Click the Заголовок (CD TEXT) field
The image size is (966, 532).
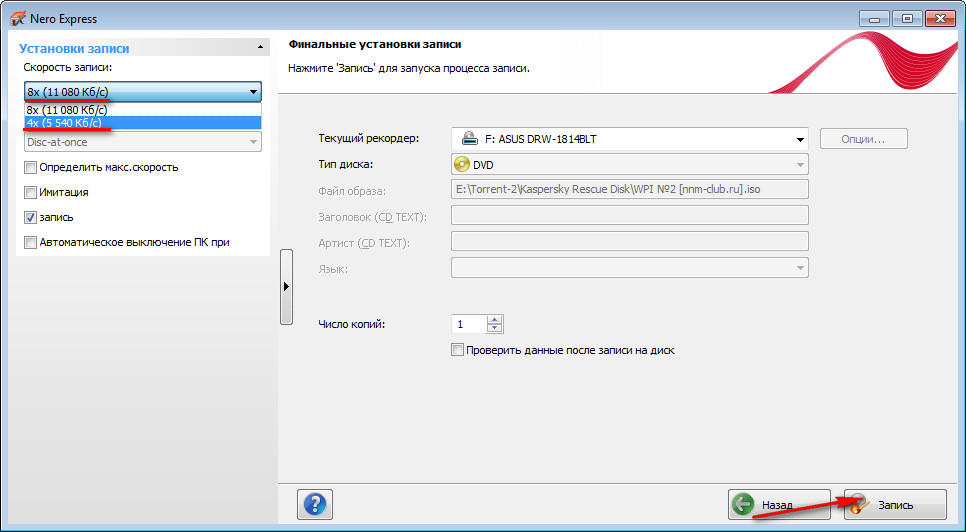click(630, 216)
